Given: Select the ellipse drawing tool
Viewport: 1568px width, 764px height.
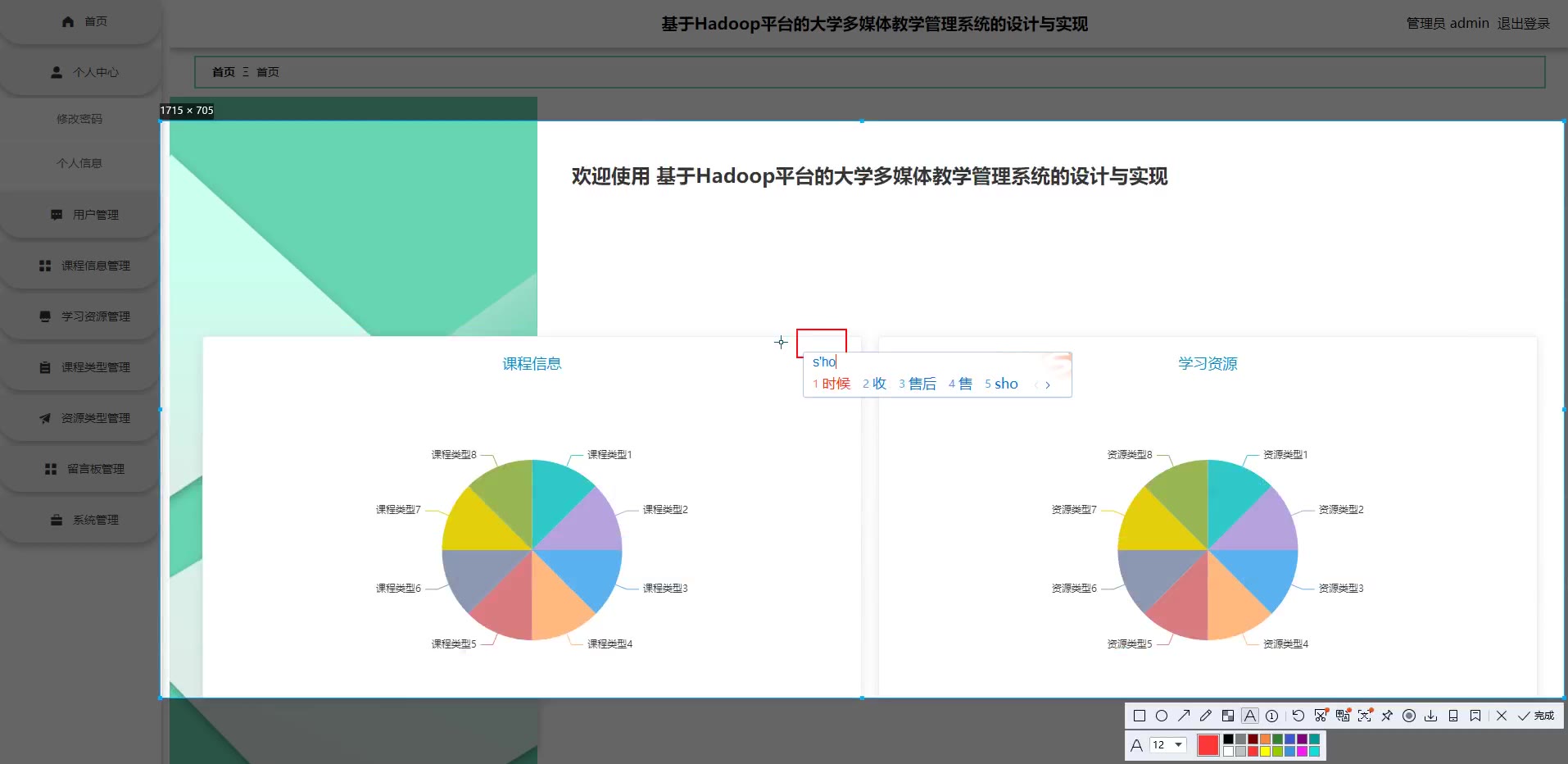Looking at the screenshot, I should tap(1162, 716).
